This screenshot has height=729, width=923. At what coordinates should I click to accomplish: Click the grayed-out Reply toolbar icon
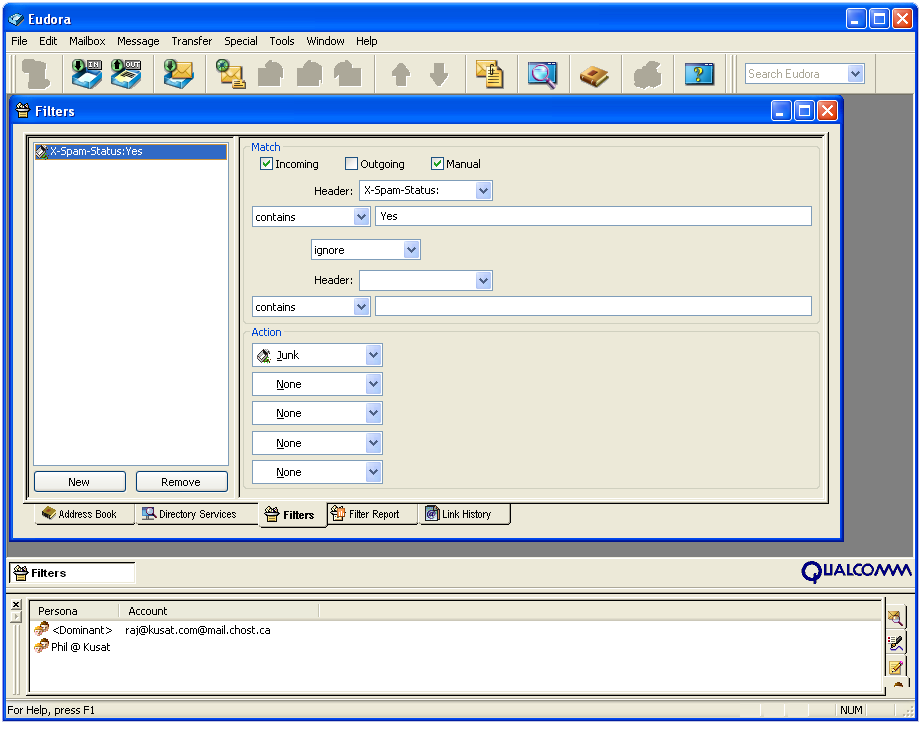tap(270, 74)
